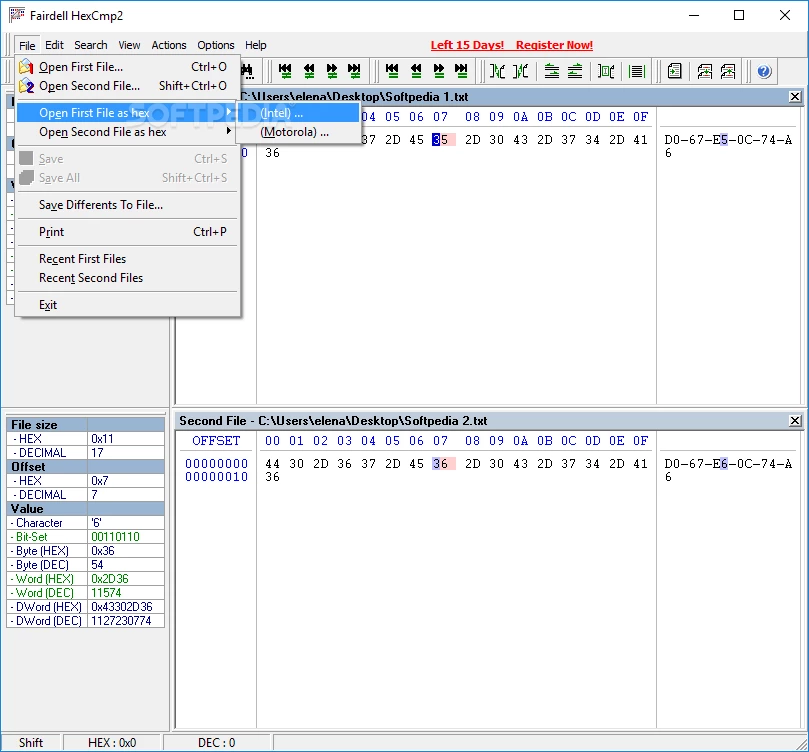
Task: Go to next difference toolbar icon
Action: pyautogui.click(x=331, y=71)
